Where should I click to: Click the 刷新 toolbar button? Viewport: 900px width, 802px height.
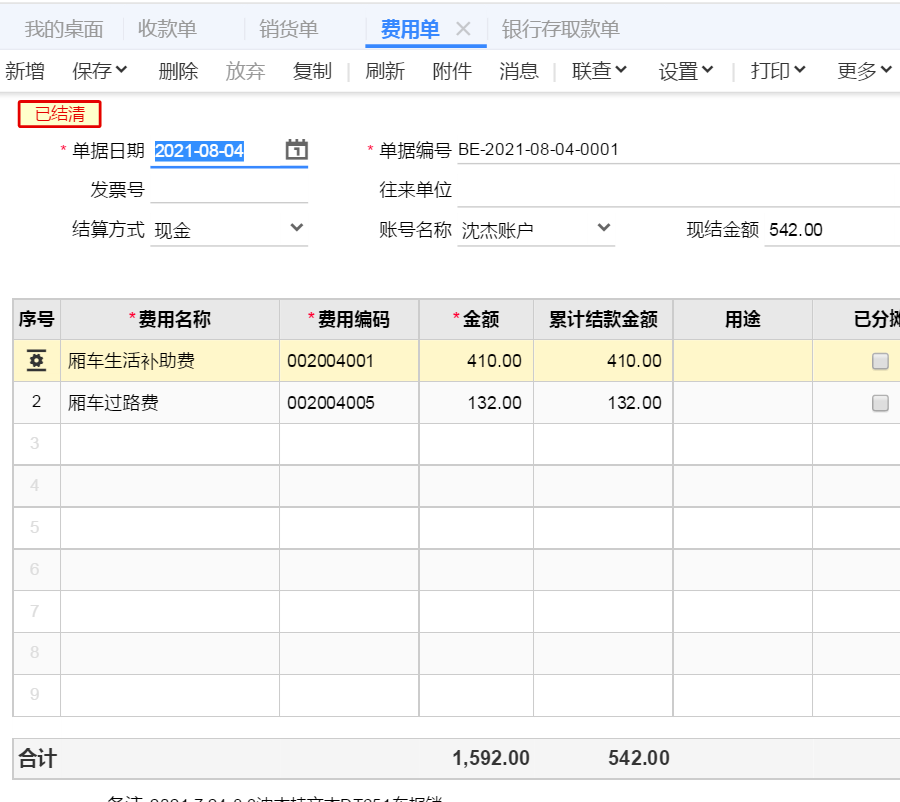click(385, 71)
